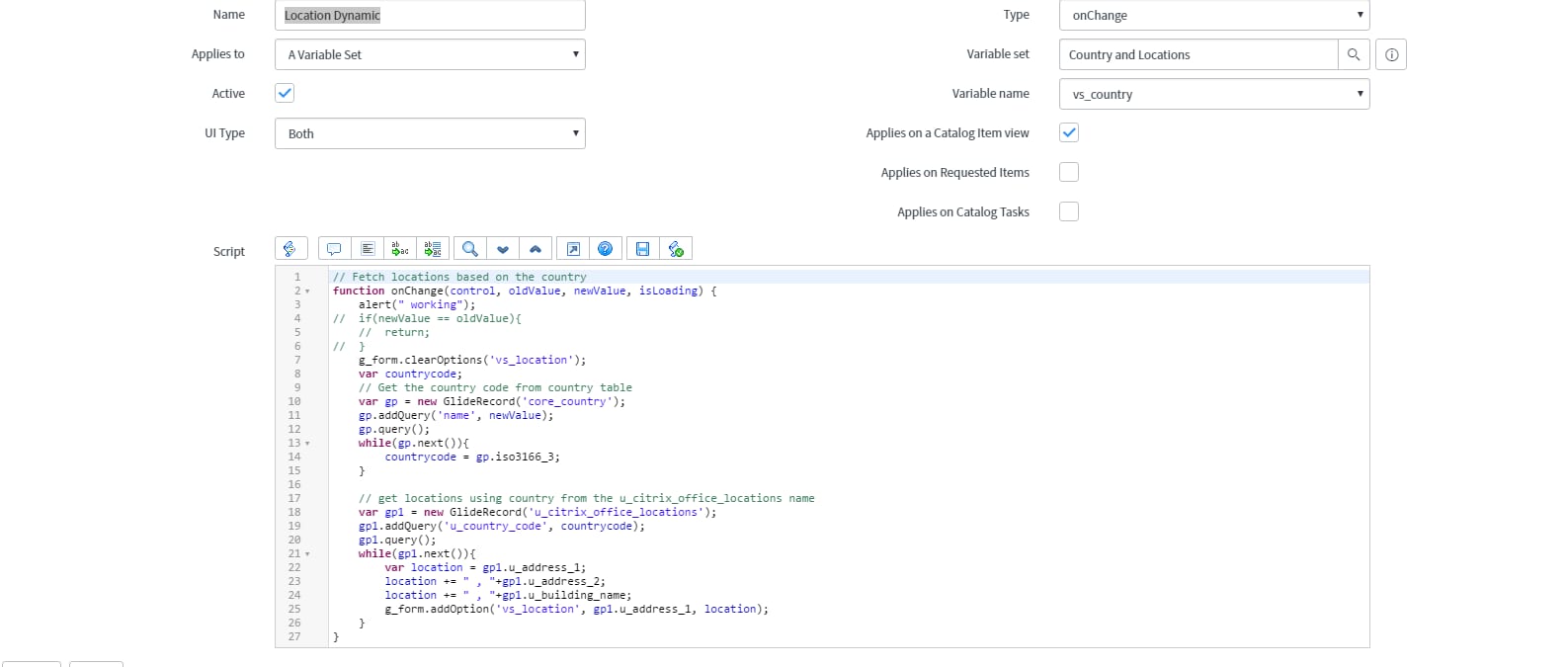Click the alert(" working") code line

[417, 304]
